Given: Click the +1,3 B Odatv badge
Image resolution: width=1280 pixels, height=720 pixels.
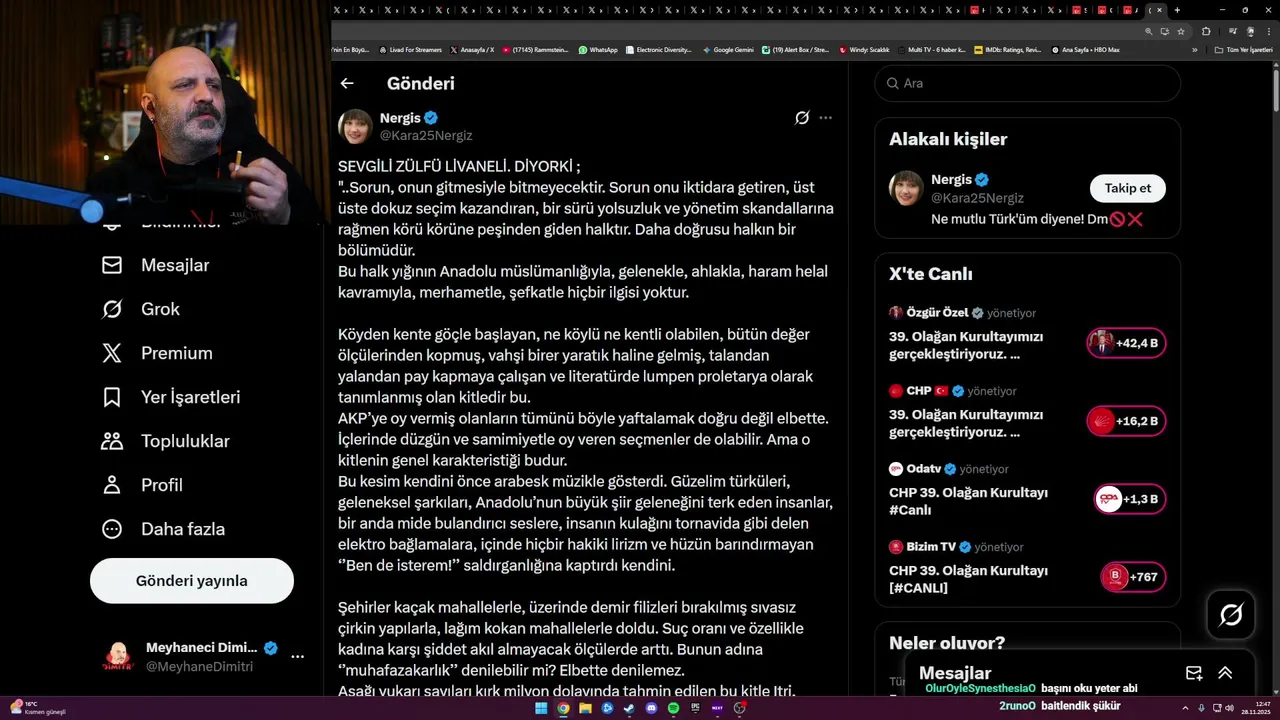Looking at the screenshot, I should 1130,499.
